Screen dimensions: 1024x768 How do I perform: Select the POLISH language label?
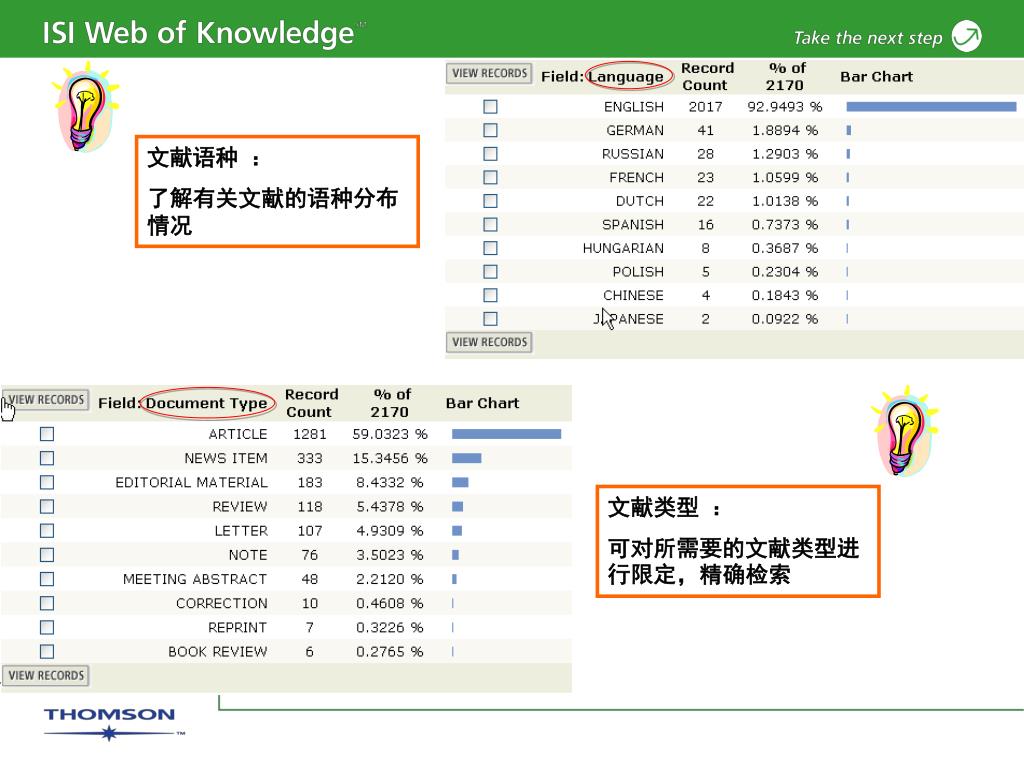point(638,271)
